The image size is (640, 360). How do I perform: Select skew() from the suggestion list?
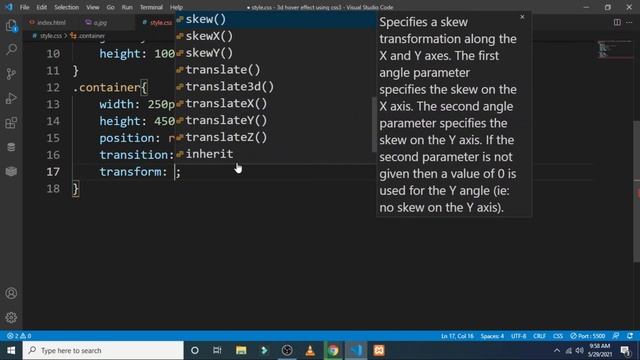coord(276,19)
